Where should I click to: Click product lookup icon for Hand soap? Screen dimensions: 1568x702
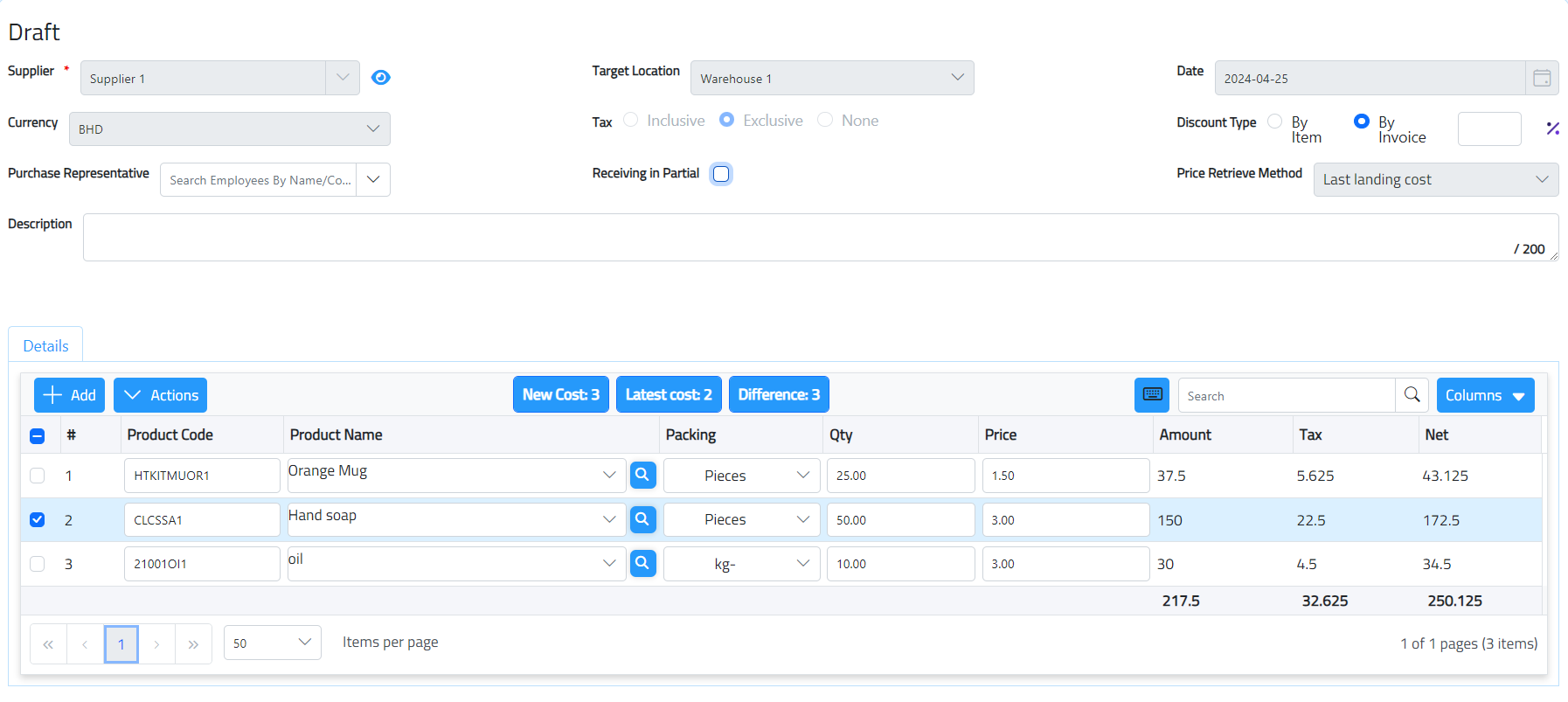(642, 520)
